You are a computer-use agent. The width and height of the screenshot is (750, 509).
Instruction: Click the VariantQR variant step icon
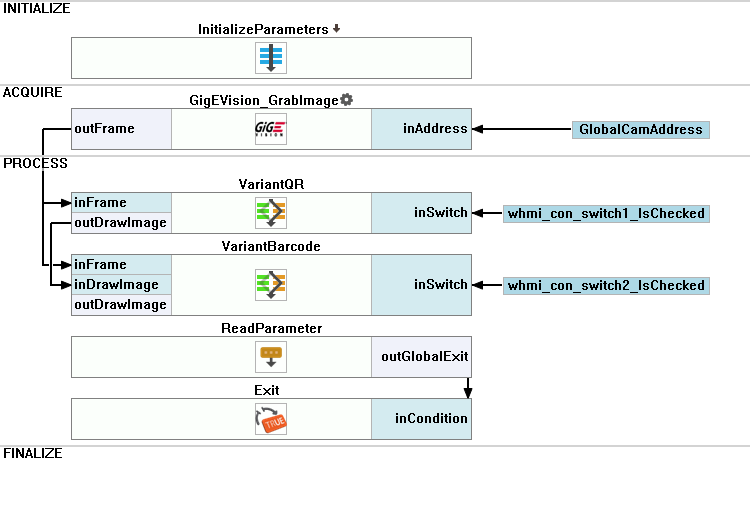(x=271, y=213)
